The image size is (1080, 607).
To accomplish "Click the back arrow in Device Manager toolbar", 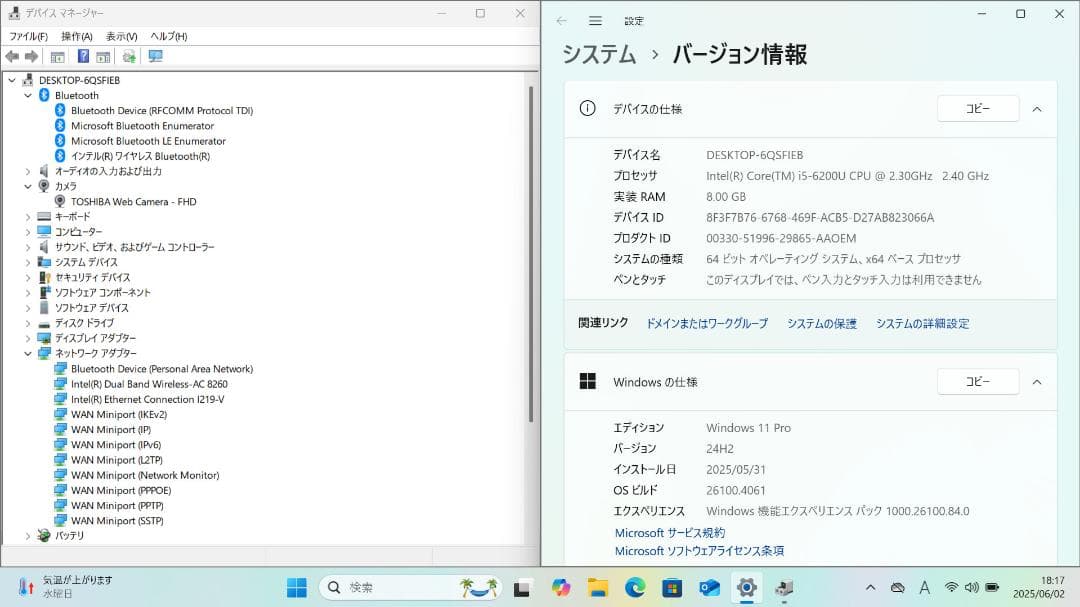I will click(x=14, y=56).
